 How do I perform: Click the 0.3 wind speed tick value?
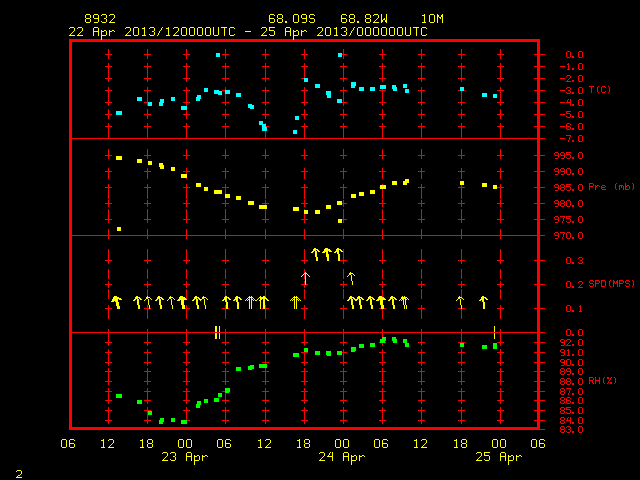574,260
